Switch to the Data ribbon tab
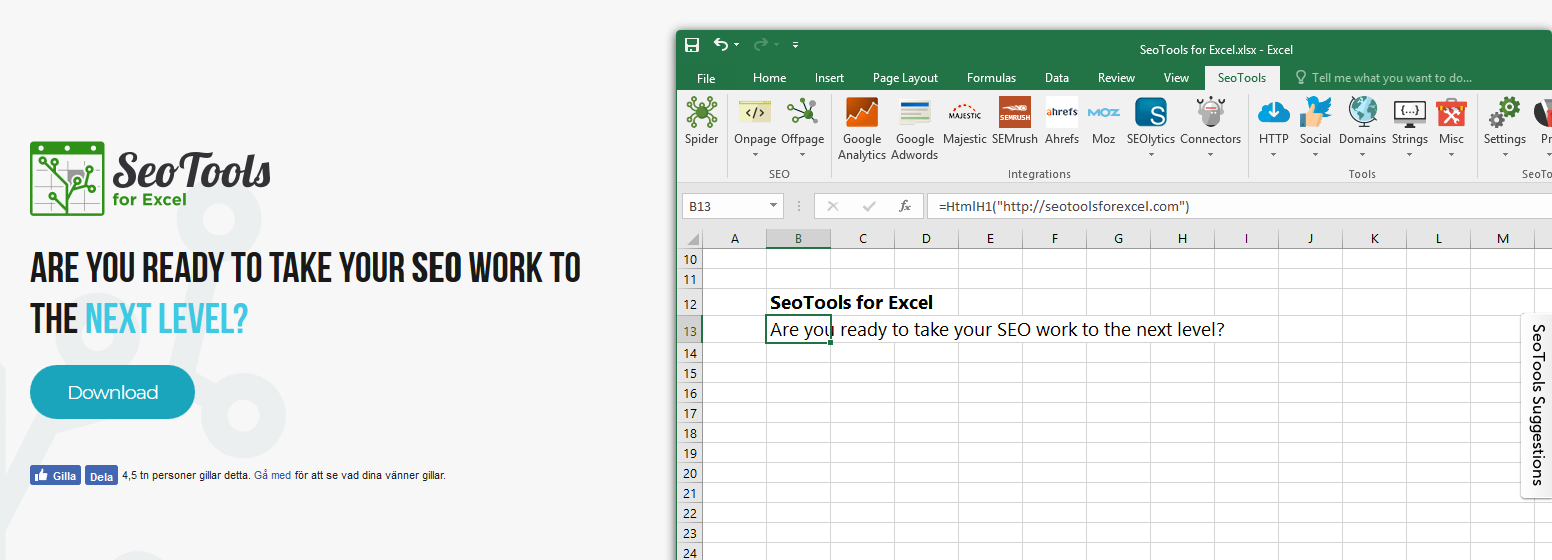This screenshot has height=560, width=1552. (1057, 78)
